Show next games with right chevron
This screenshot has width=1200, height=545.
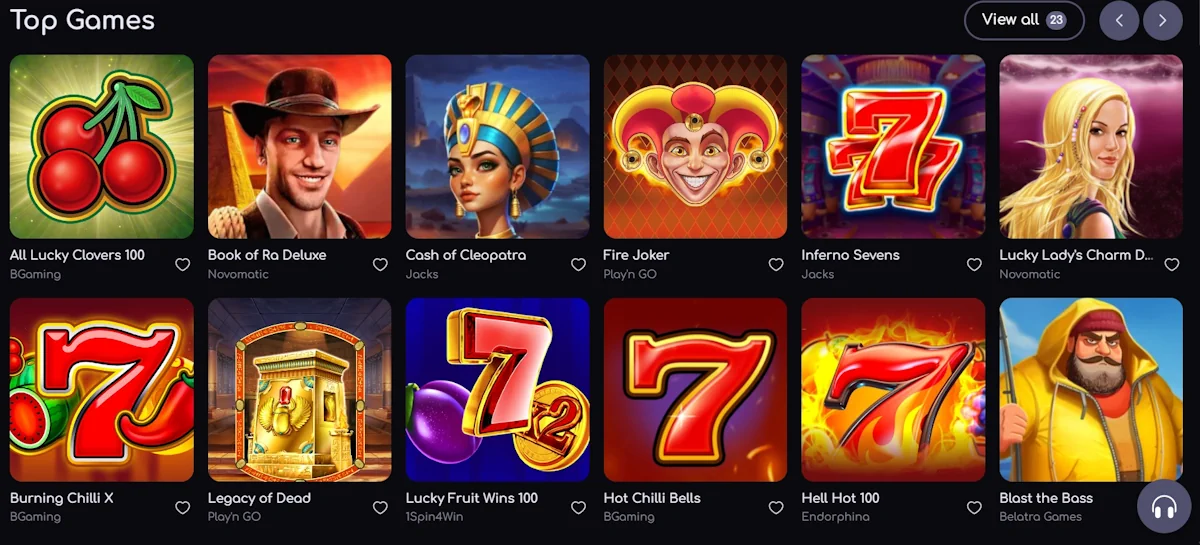(x=1163, y=20)
